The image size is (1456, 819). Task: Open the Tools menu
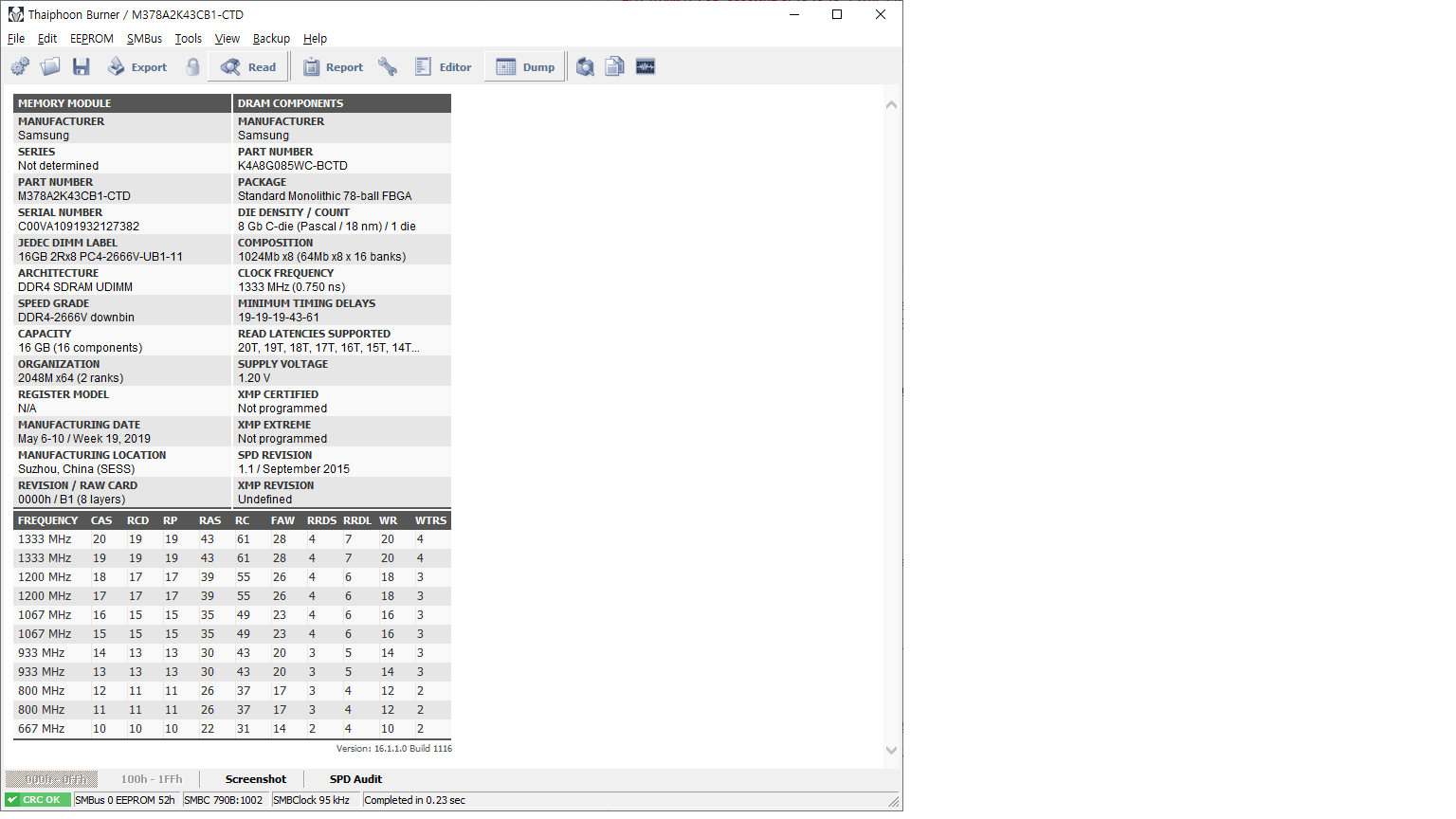[x=189, y=39]
